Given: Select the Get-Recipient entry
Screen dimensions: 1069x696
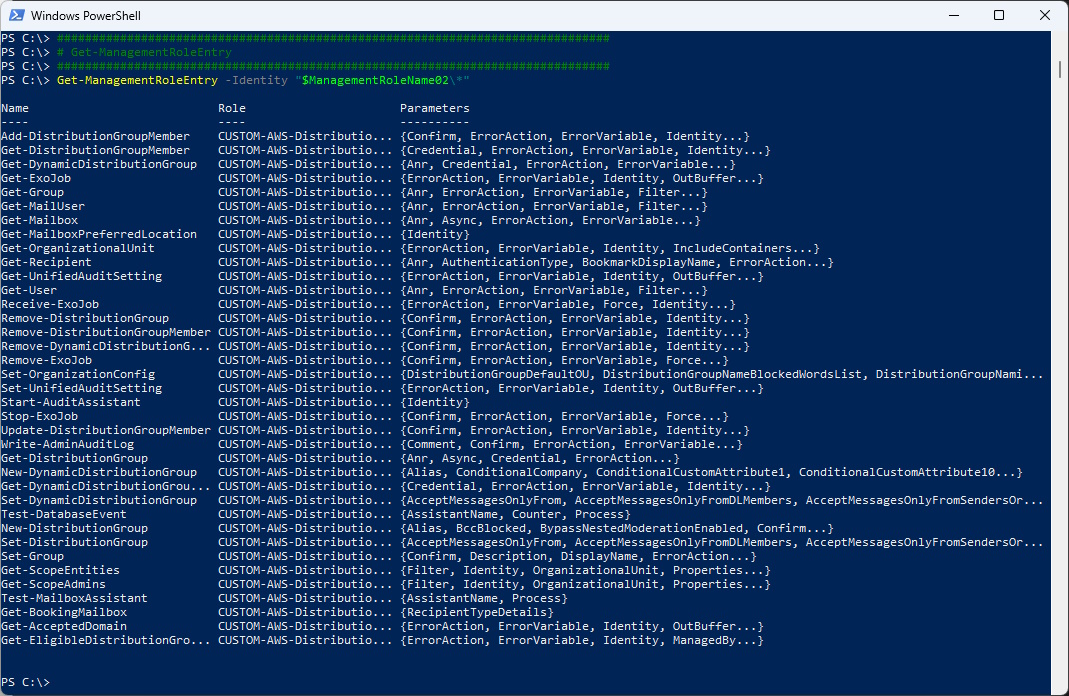Looking at the screenshot, I should tap(46, 262).
